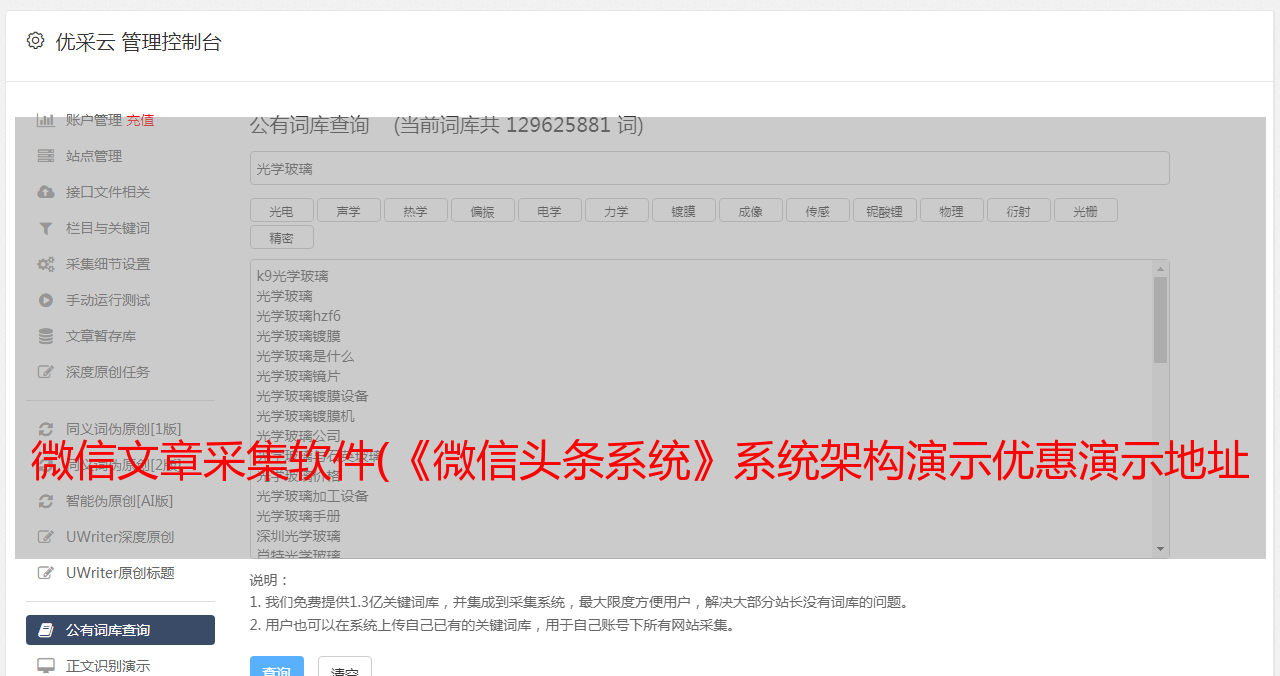Click the edit icon for UWriter深度原创
1280x676 pixels.
(45, 537)
